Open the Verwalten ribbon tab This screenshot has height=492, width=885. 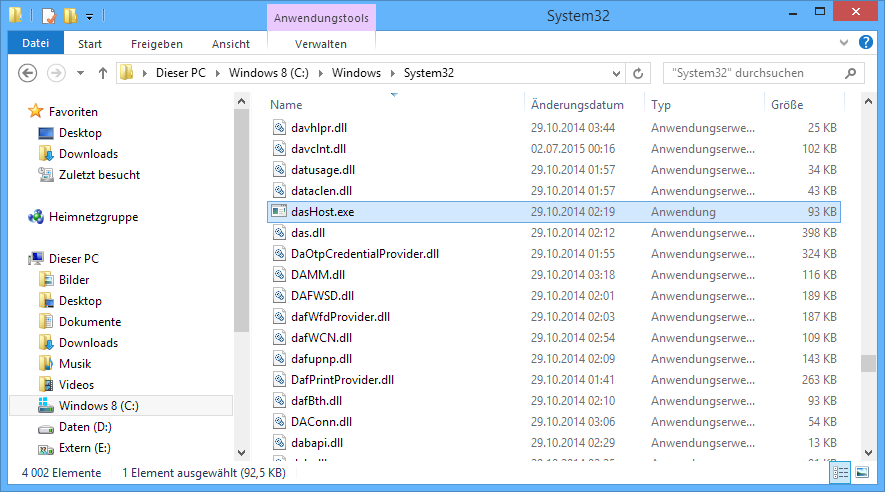(321, 44)
